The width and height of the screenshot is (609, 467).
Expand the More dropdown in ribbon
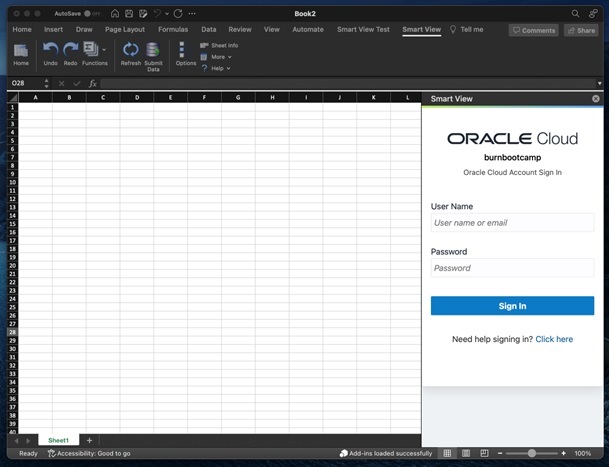(219, 57)
